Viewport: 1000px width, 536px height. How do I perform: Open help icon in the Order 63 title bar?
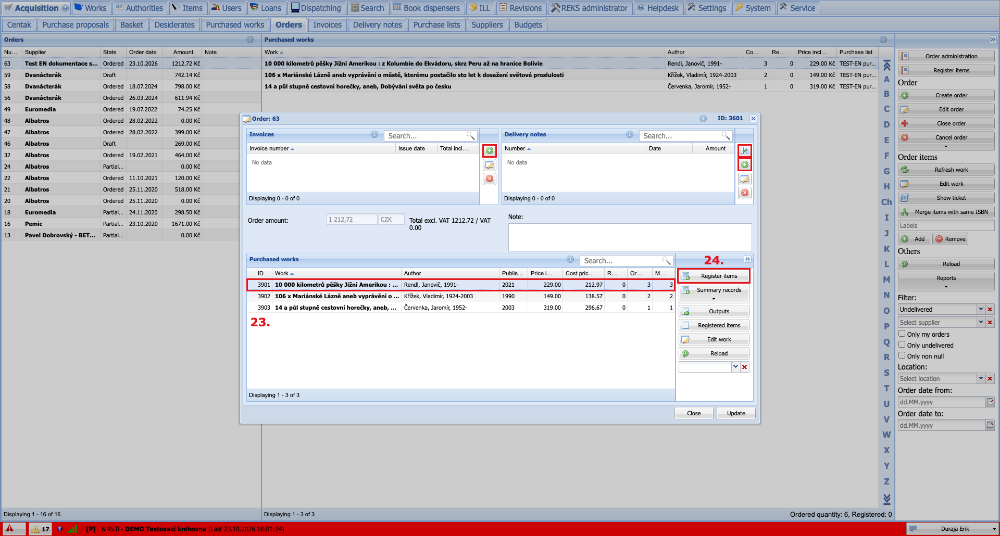(x=703, y=118)
